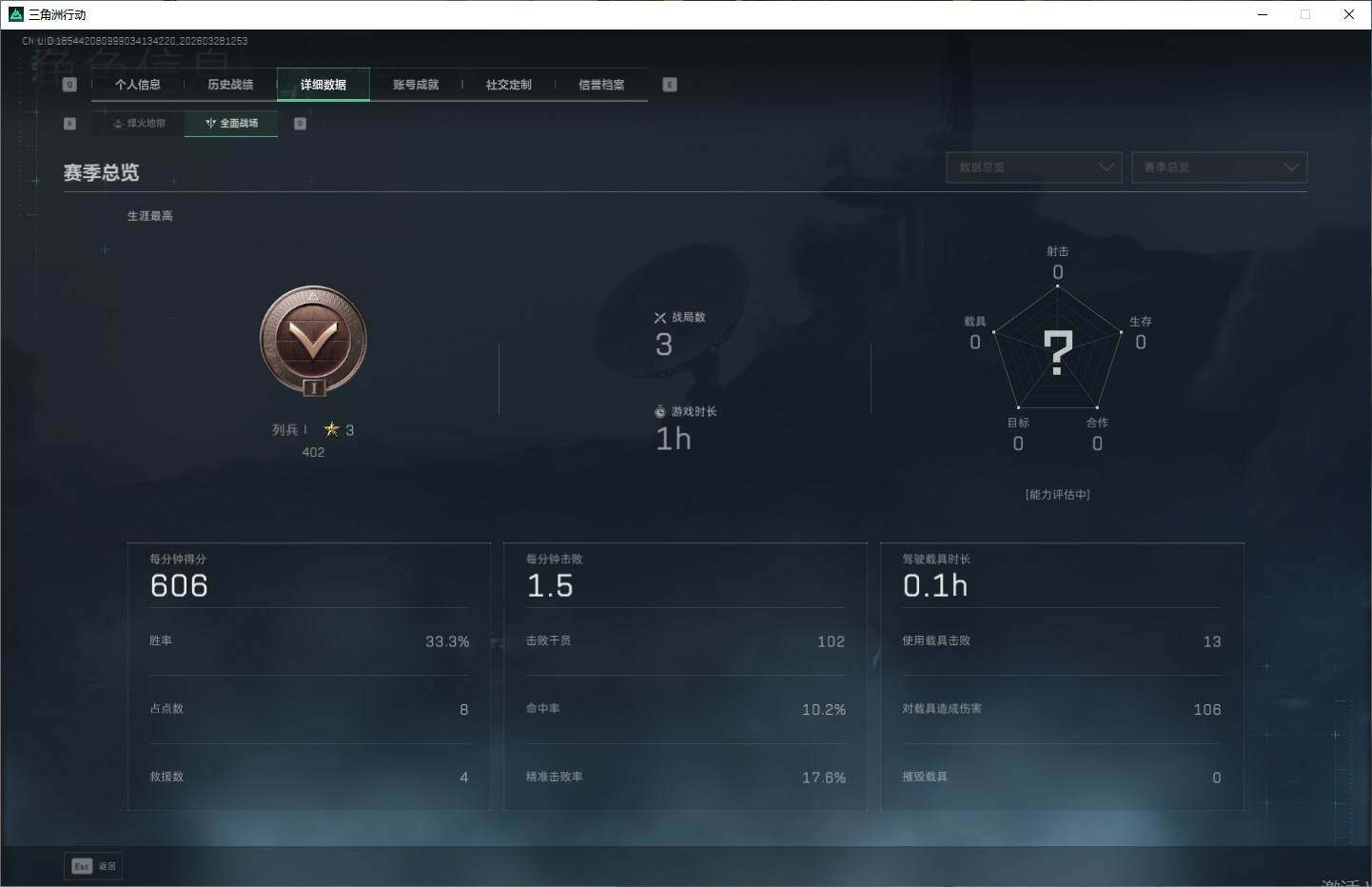This screenshot has height=887, width=1372.
Task: Click the E key next-tab icon
Action: click(x=670, y=85)
